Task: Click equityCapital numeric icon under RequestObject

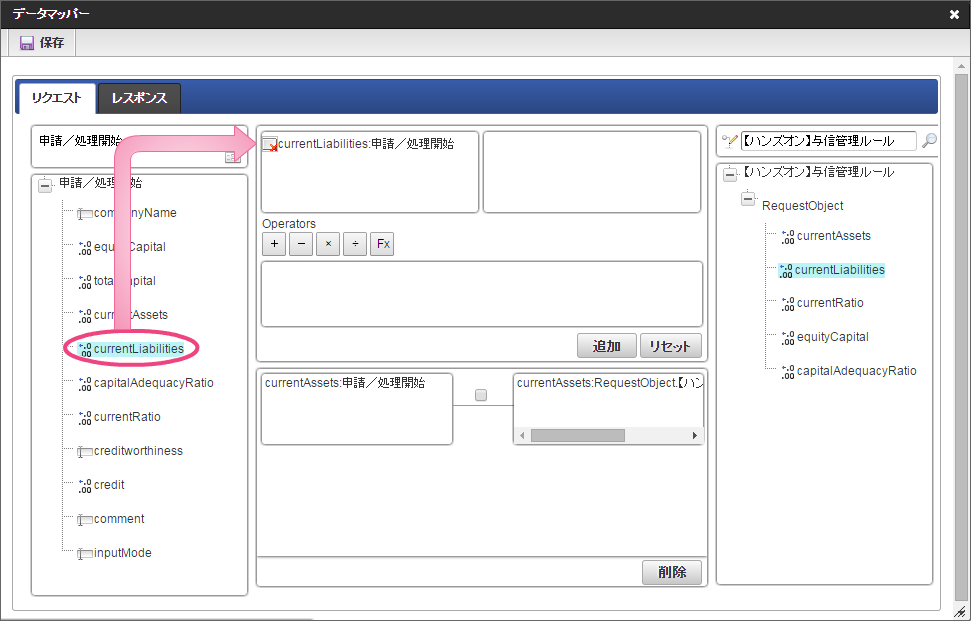Action: pyautogui.click(x=788, y=337)
